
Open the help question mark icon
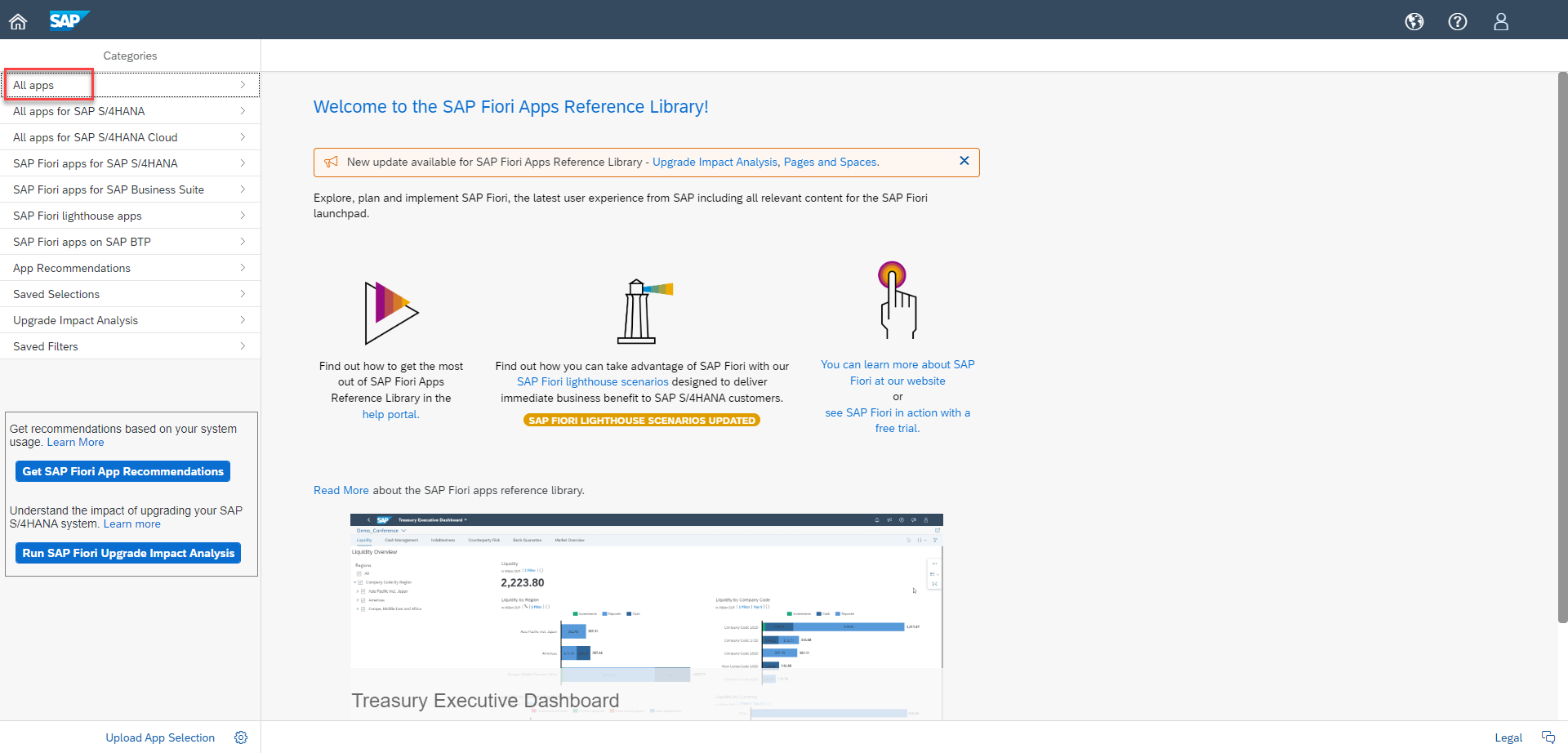point(1458,22)
